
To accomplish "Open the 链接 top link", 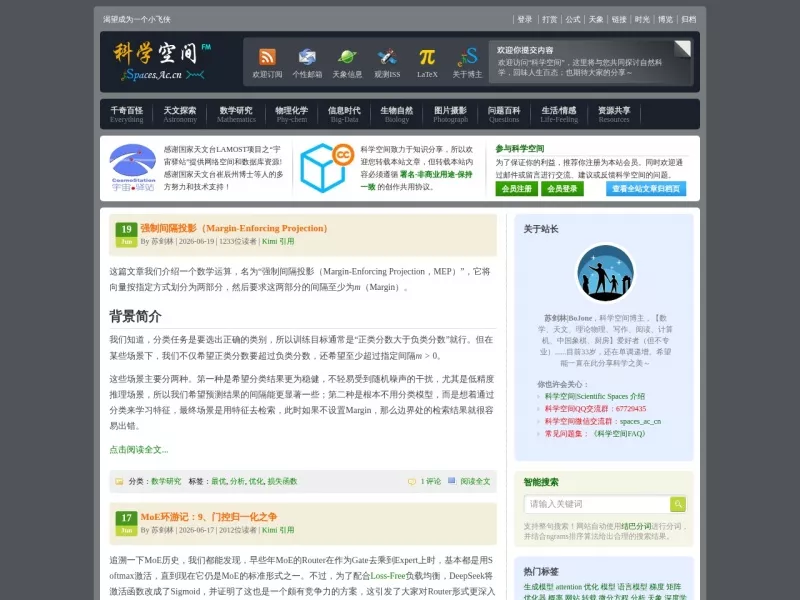I will click(x=619, y=19).
